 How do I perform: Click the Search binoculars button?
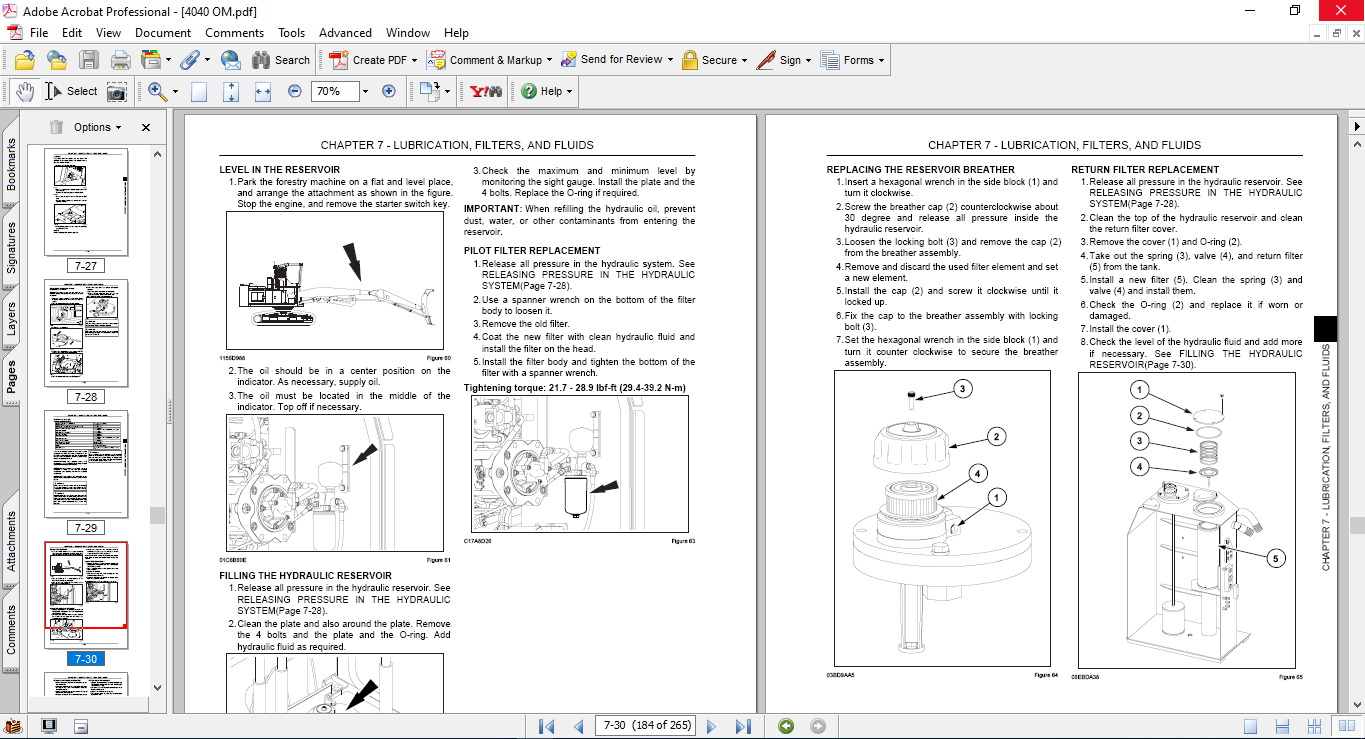point(280,60)
